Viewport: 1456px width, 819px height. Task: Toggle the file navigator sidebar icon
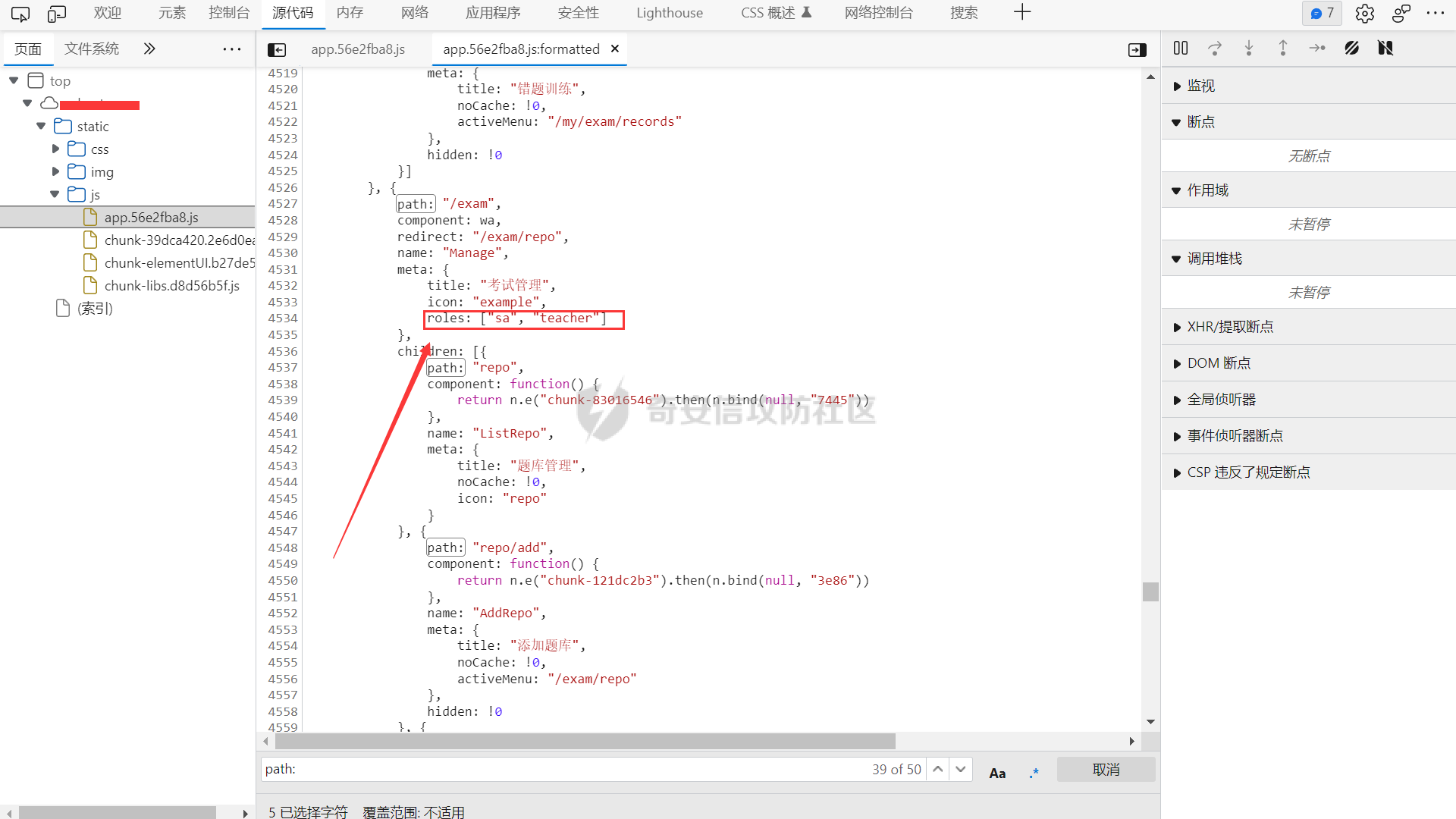click(277, 49)
